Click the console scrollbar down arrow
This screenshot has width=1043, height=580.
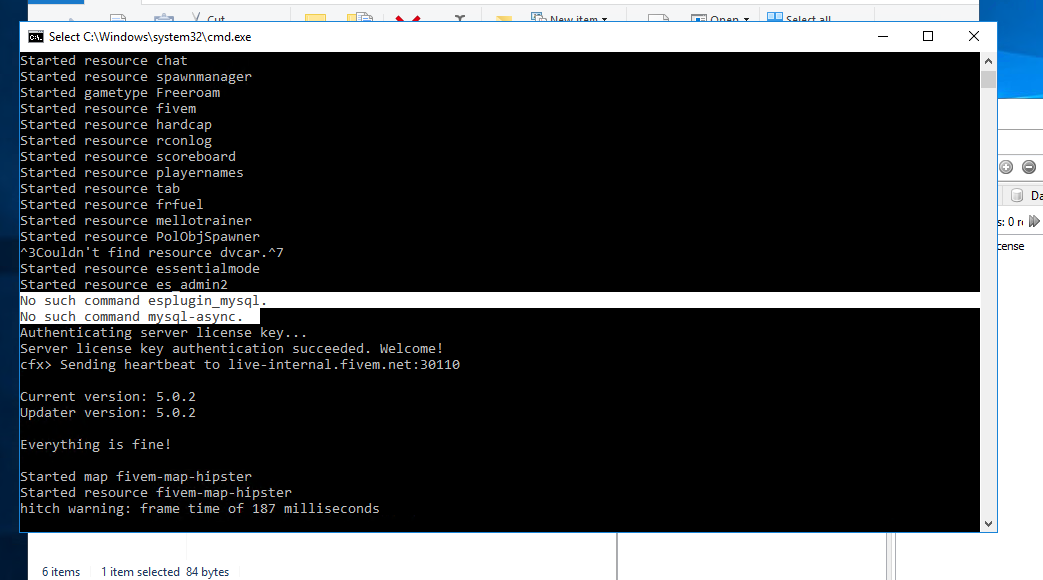coord(989,523)
